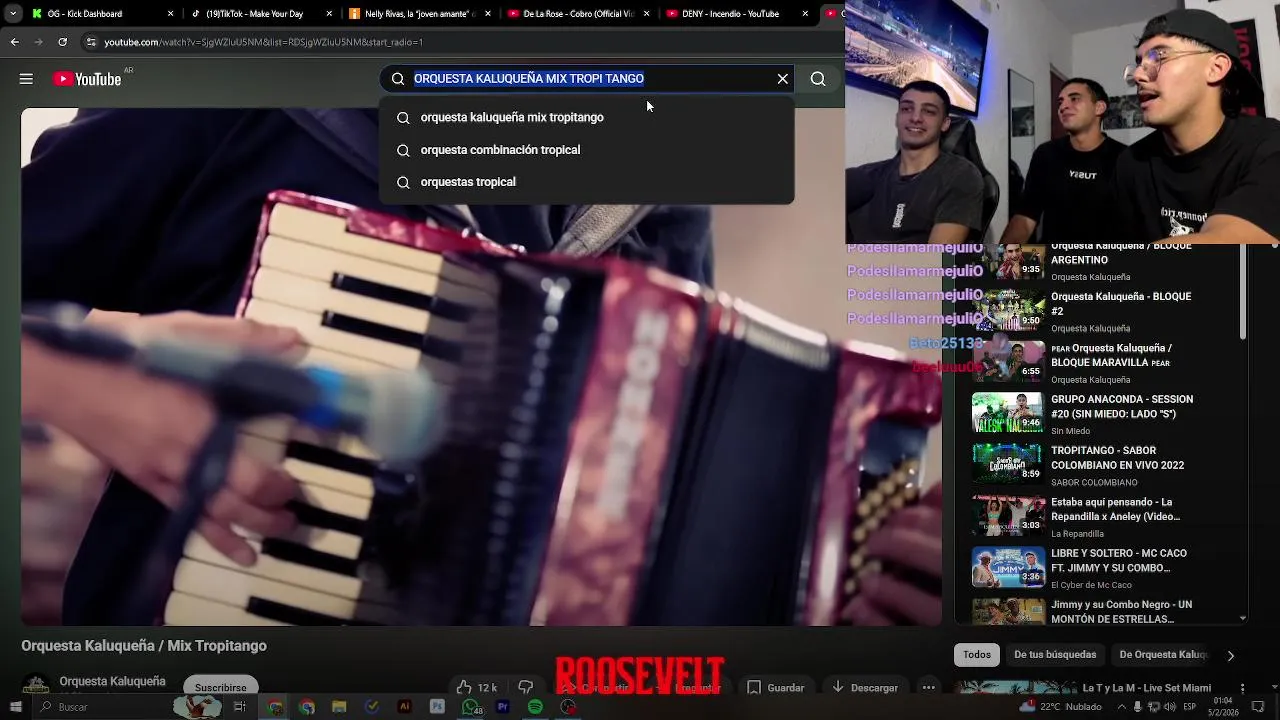Viewport: 1280px width, 720px height.
Task: Open the tab search dropdown arrow
Action: 13,13
